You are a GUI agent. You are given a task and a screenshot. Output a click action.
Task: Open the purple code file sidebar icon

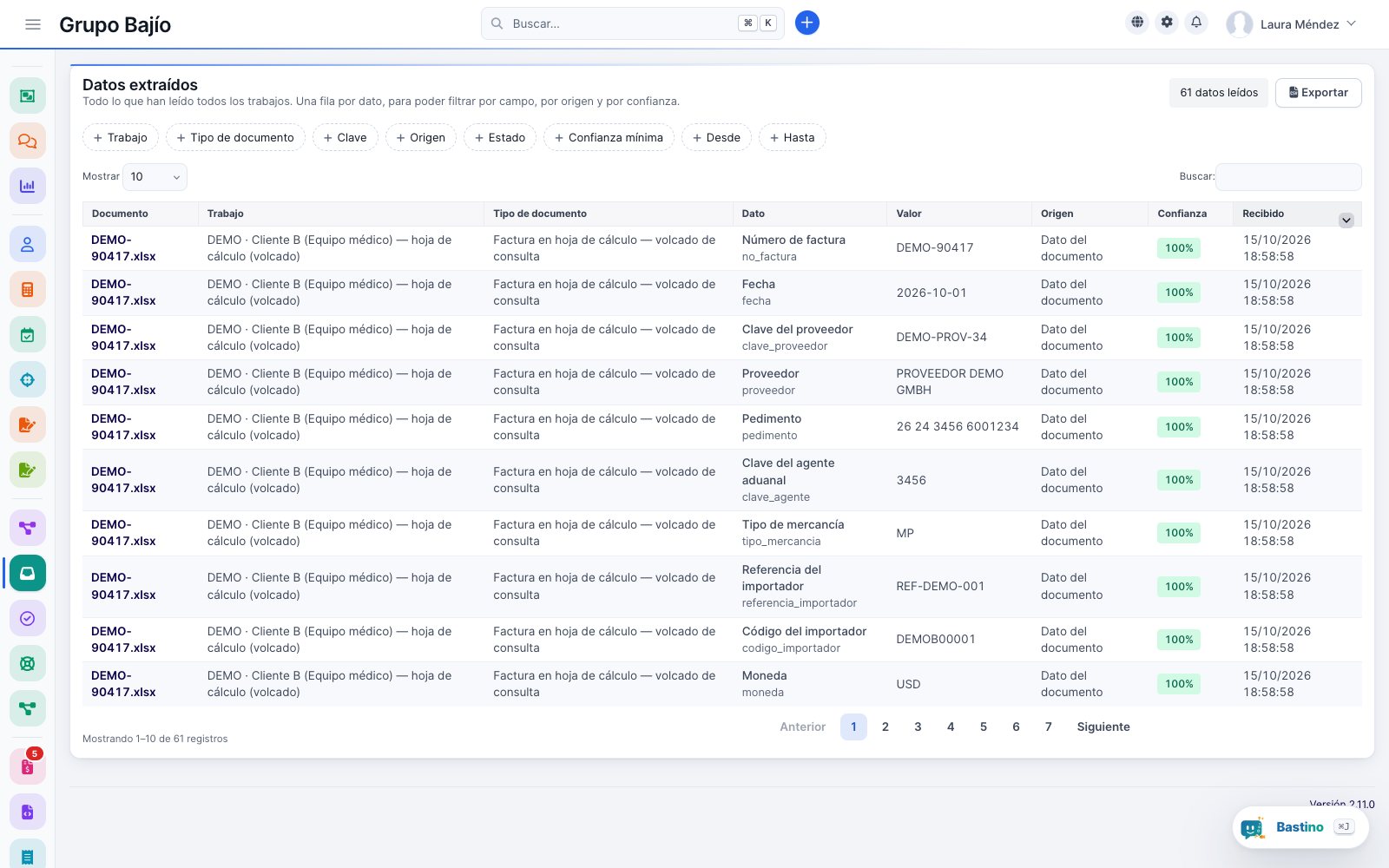click(x=28, y=812)
